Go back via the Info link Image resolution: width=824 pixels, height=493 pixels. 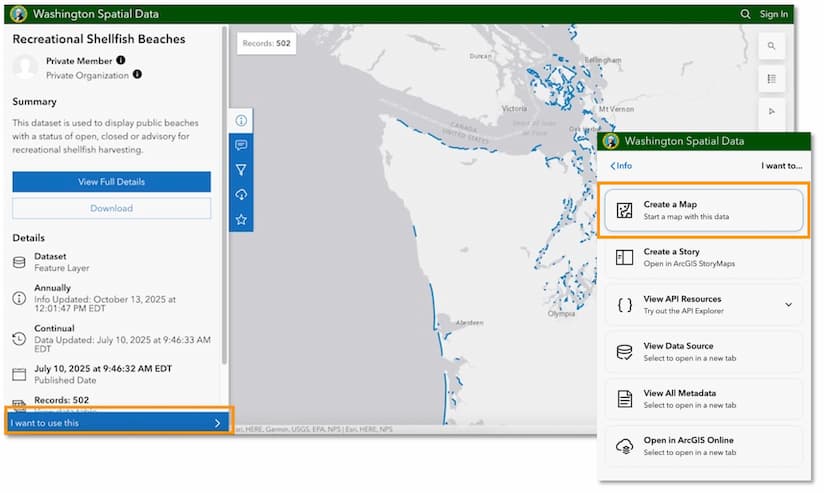click(621, 166)
